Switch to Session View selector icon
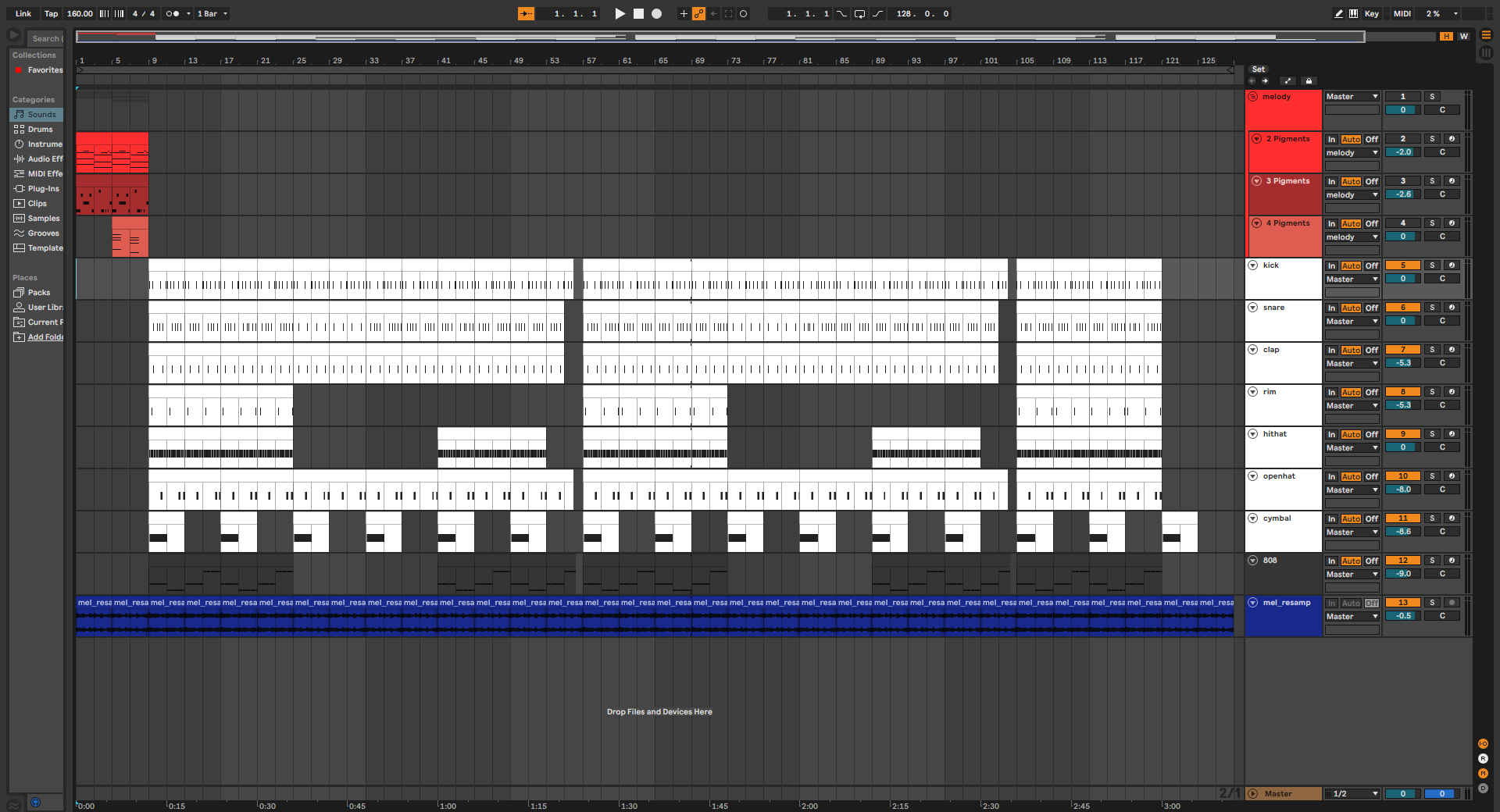This screenshot has height=812, width=1500. pyautogui.click(x=1486, y=53)
